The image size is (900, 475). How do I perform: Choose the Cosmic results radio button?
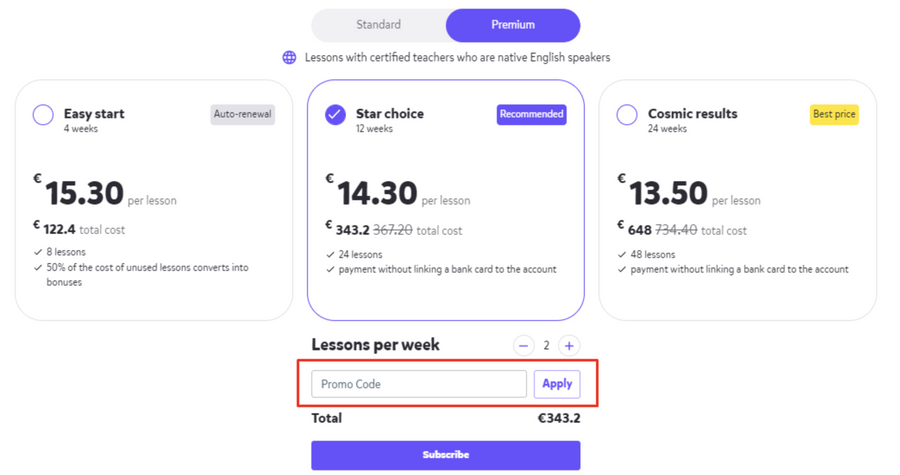point(627,115)
